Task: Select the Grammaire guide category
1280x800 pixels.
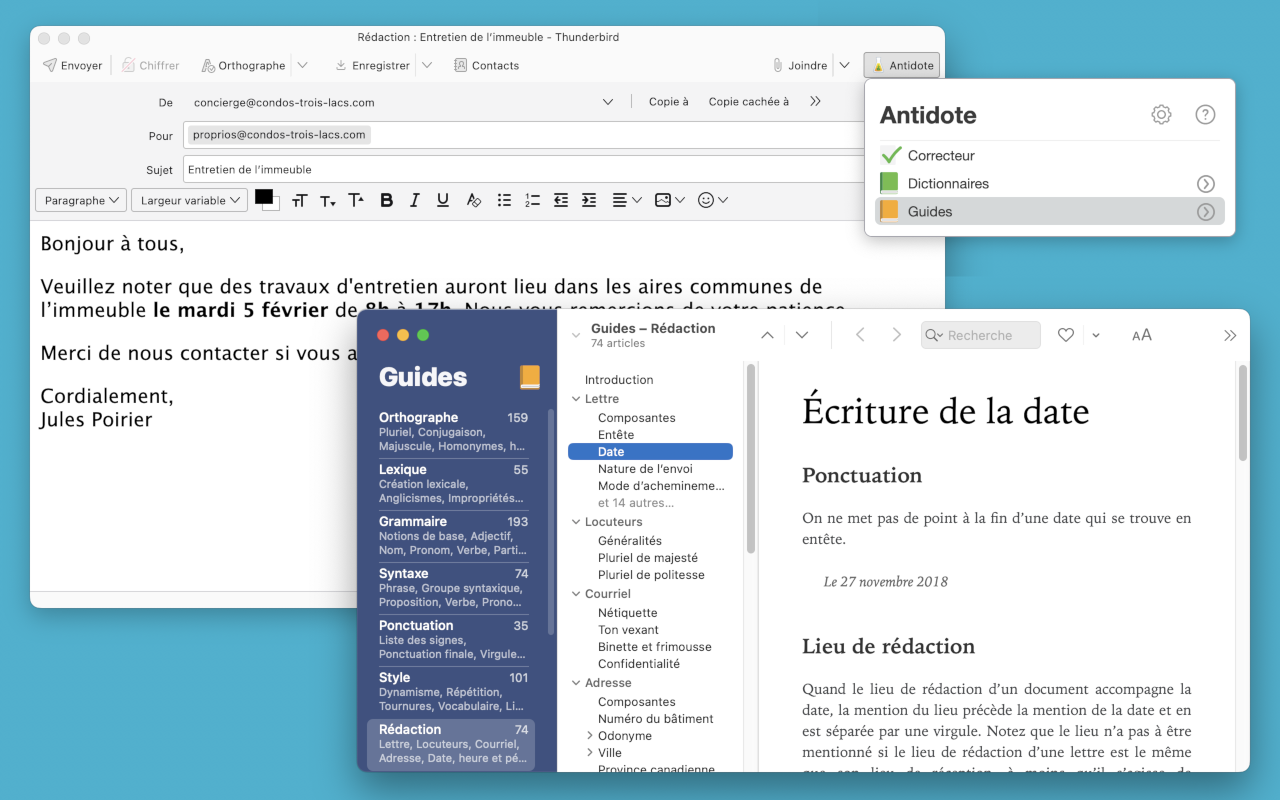Action: coord(453,536)
